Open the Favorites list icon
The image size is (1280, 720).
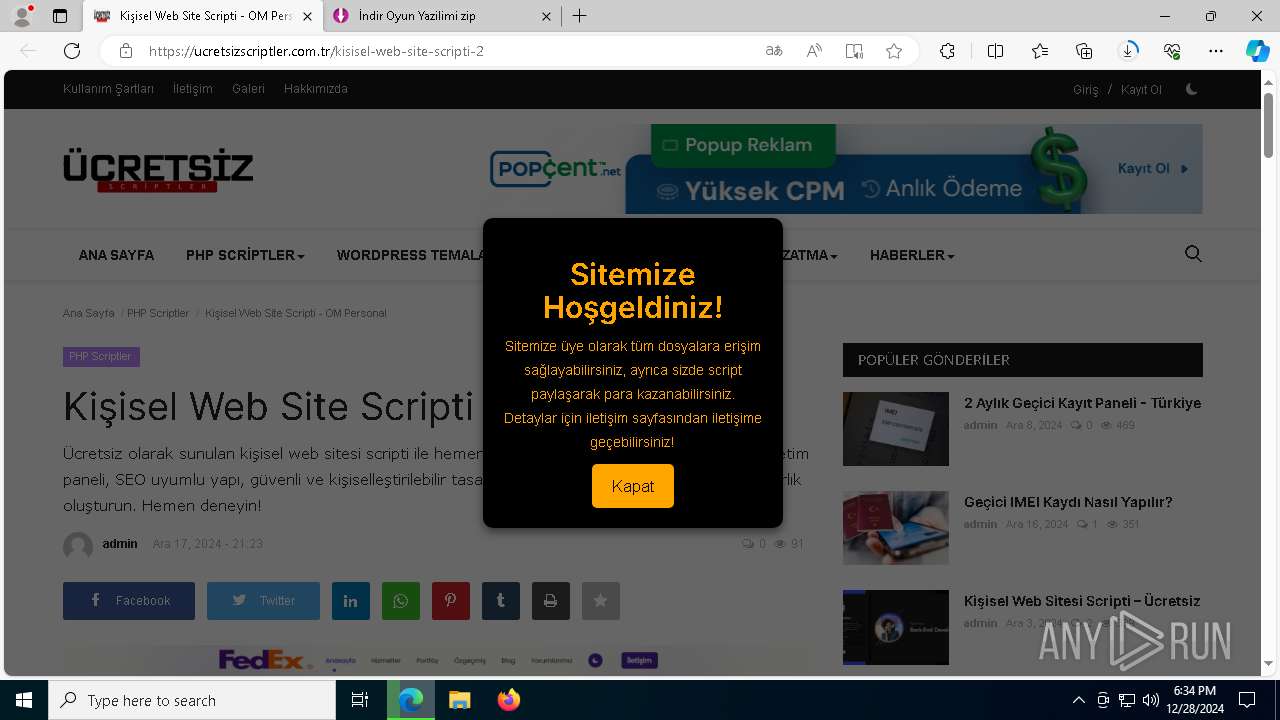(1040, 51)
